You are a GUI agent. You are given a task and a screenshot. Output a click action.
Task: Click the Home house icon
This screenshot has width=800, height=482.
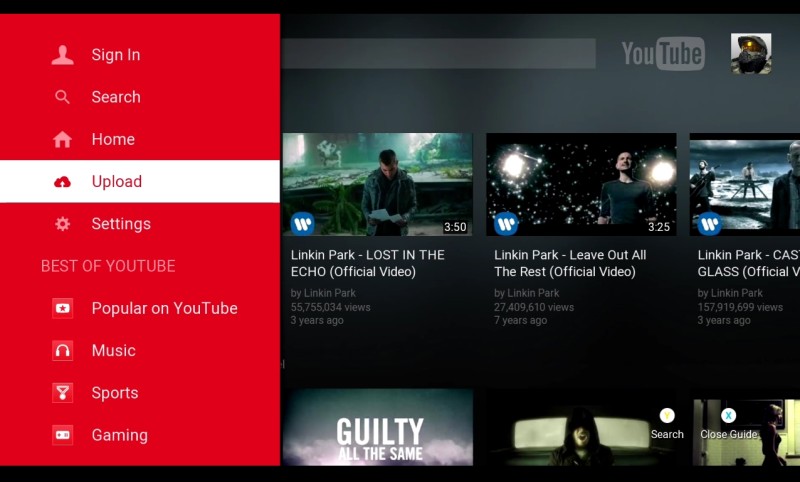[62, 139]
